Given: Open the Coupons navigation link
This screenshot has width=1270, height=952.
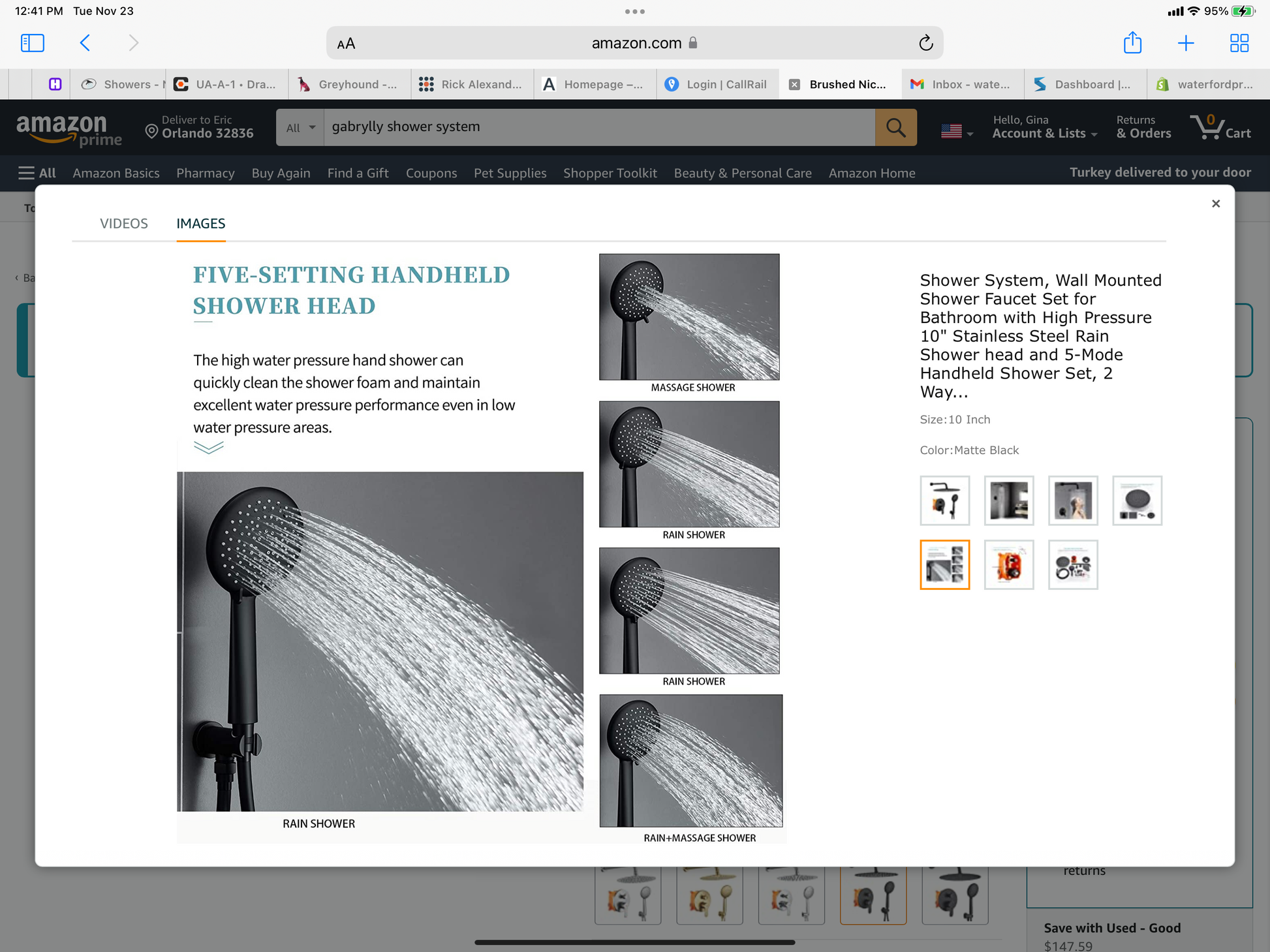Looking at the screenshot, I should tap(431, 173).
